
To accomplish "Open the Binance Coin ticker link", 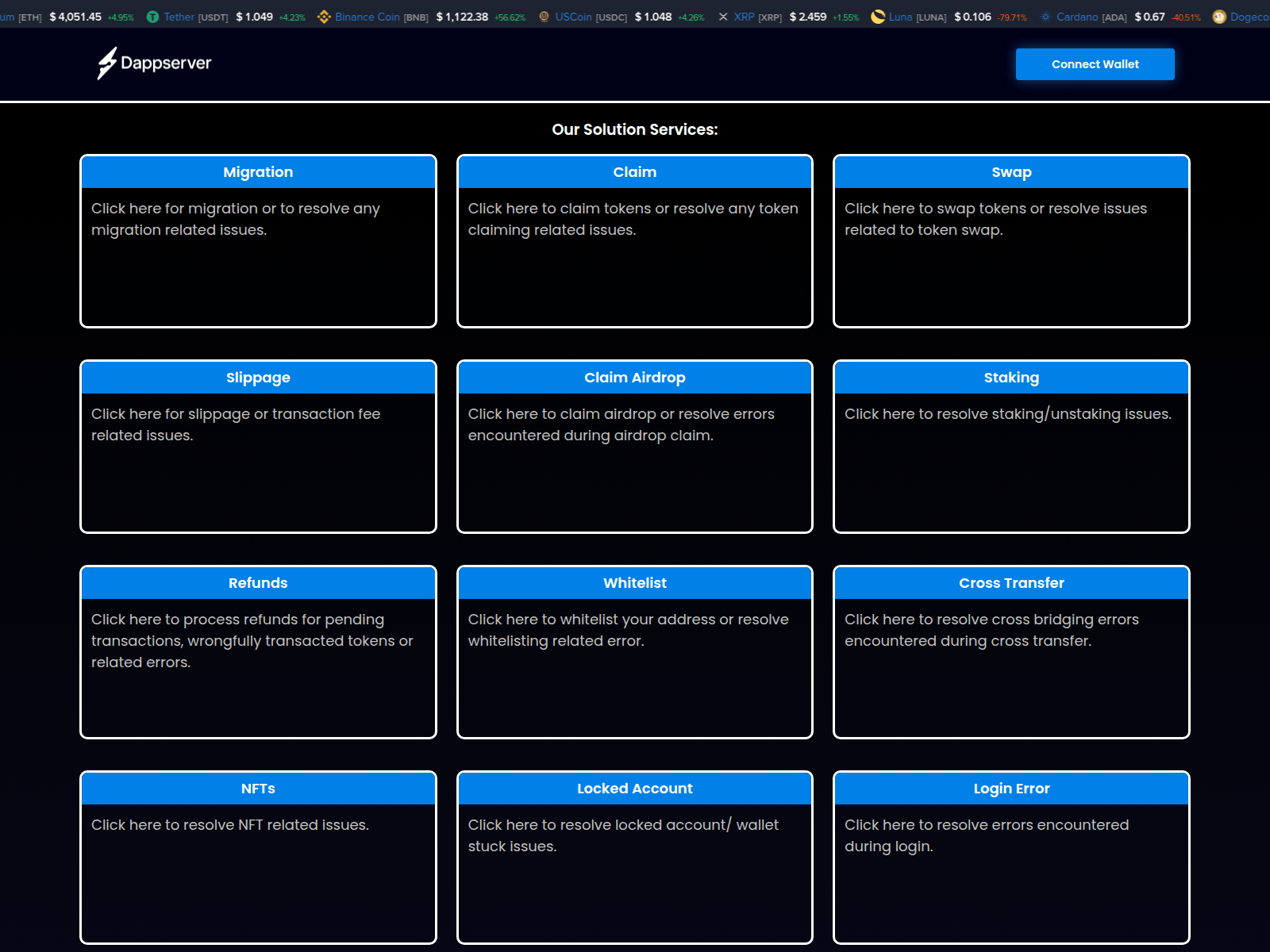I will coord(367,17).
